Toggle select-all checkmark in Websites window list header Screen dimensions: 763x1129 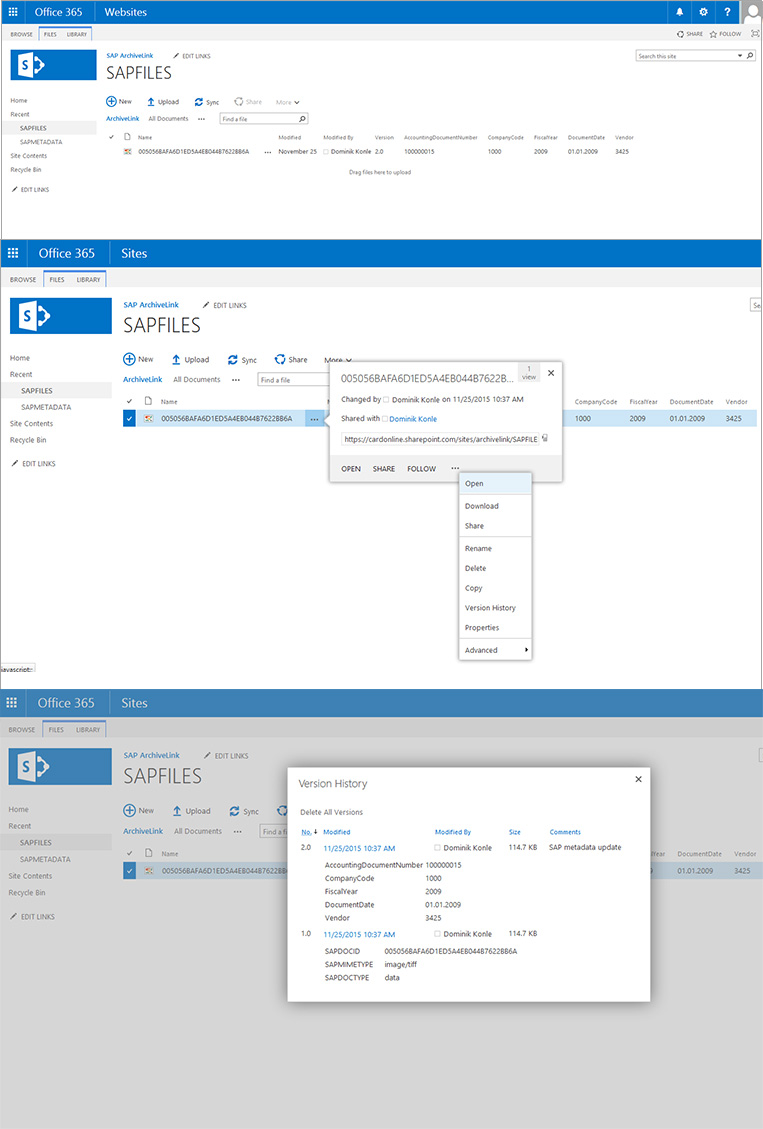tap(112, 137)
